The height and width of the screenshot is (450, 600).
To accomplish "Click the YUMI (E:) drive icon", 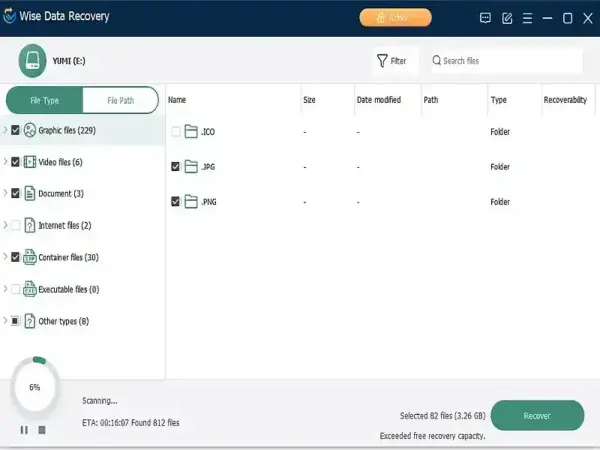I will [33, 61].
